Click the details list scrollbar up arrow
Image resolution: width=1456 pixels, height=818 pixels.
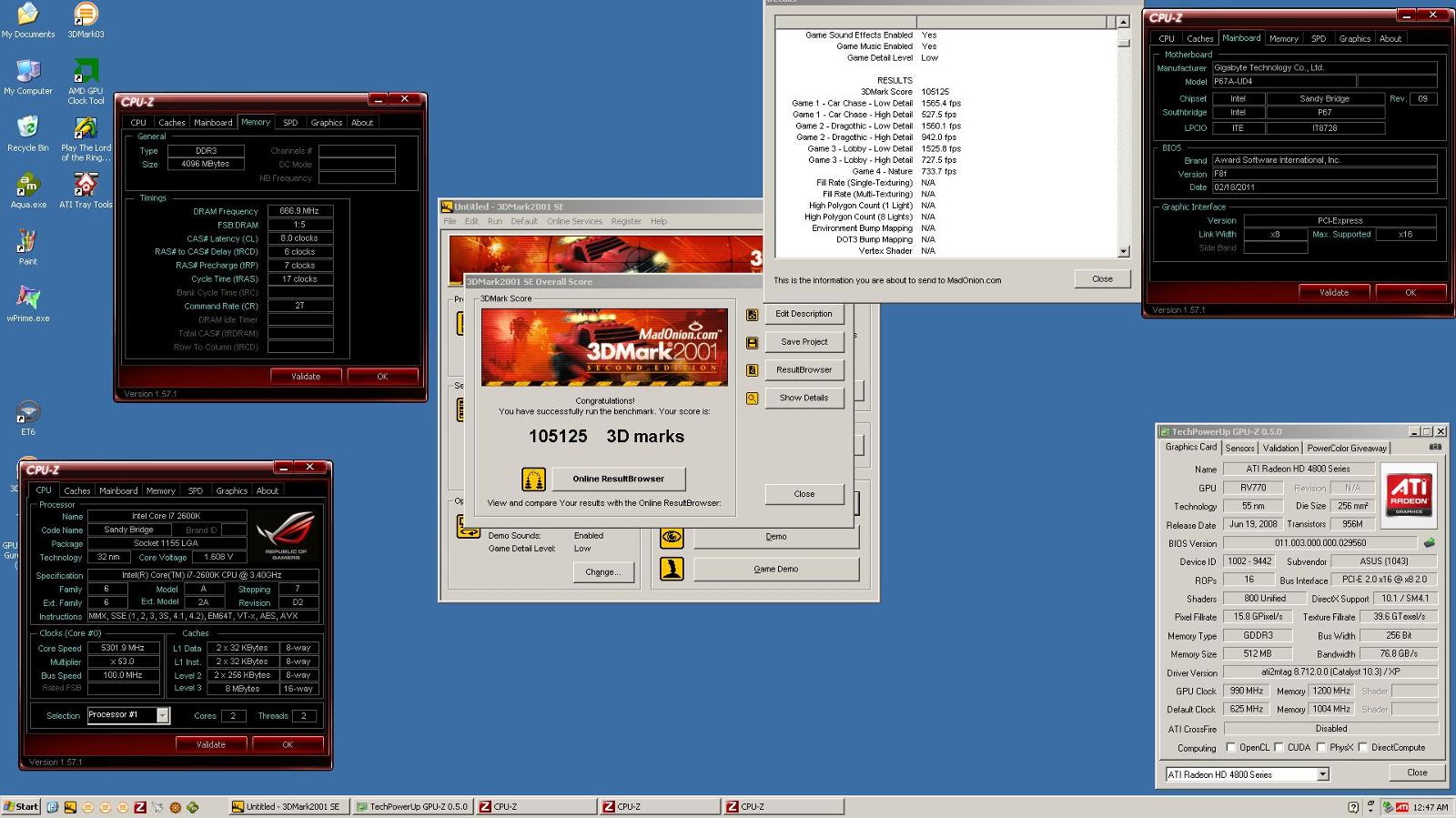coord(1123,22)
